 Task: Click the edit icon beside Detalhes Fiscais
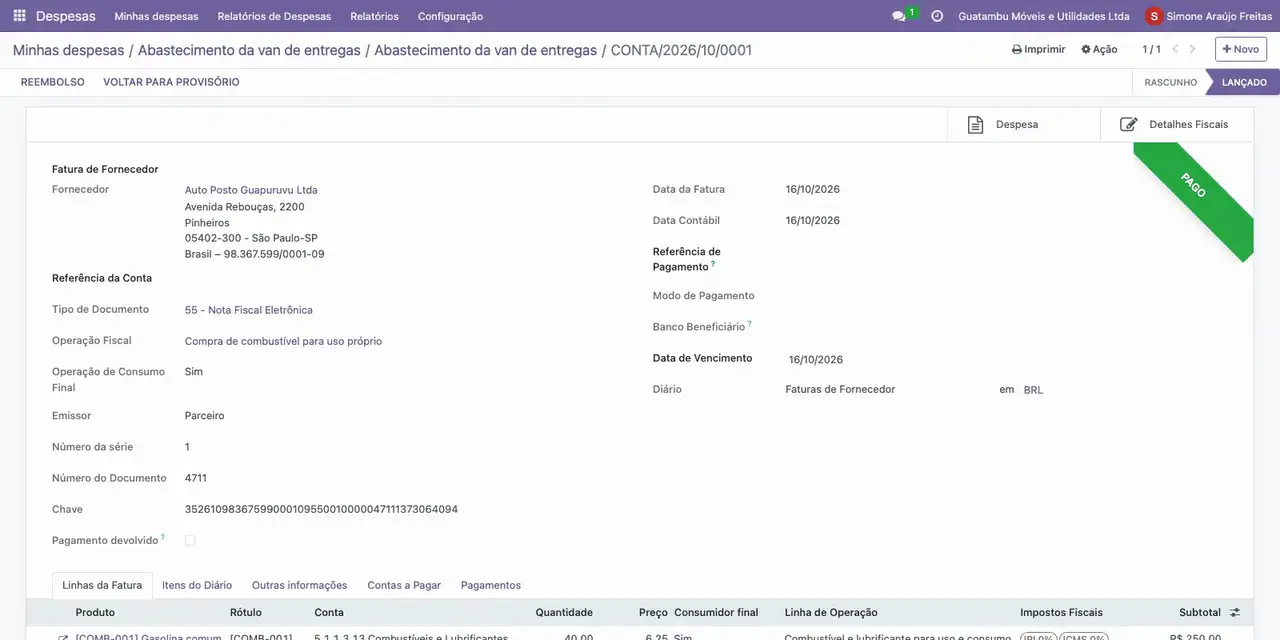(1129, 125)
